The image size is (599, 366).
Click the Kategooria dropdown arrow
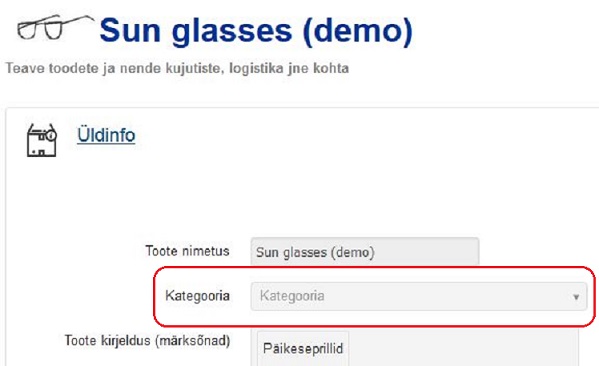click(x=576, y=297)
